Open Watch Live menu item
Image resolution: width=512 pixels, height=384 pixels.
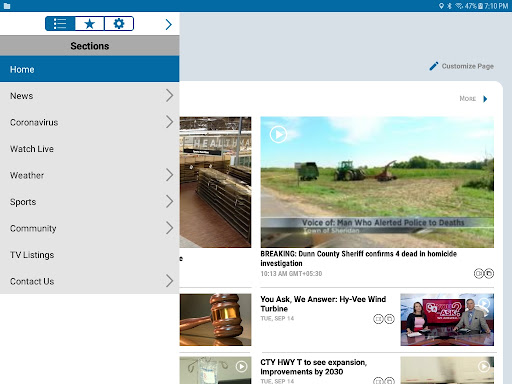(89, 149)
